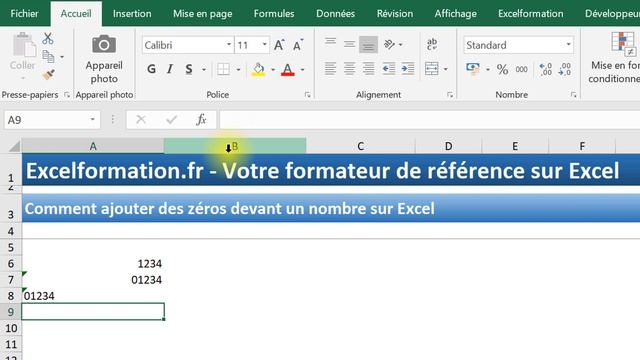Image resolution: width=640 pixels, height=360 pixels.
Task: Select row 10 header
Action: click(x=11, y=328)
